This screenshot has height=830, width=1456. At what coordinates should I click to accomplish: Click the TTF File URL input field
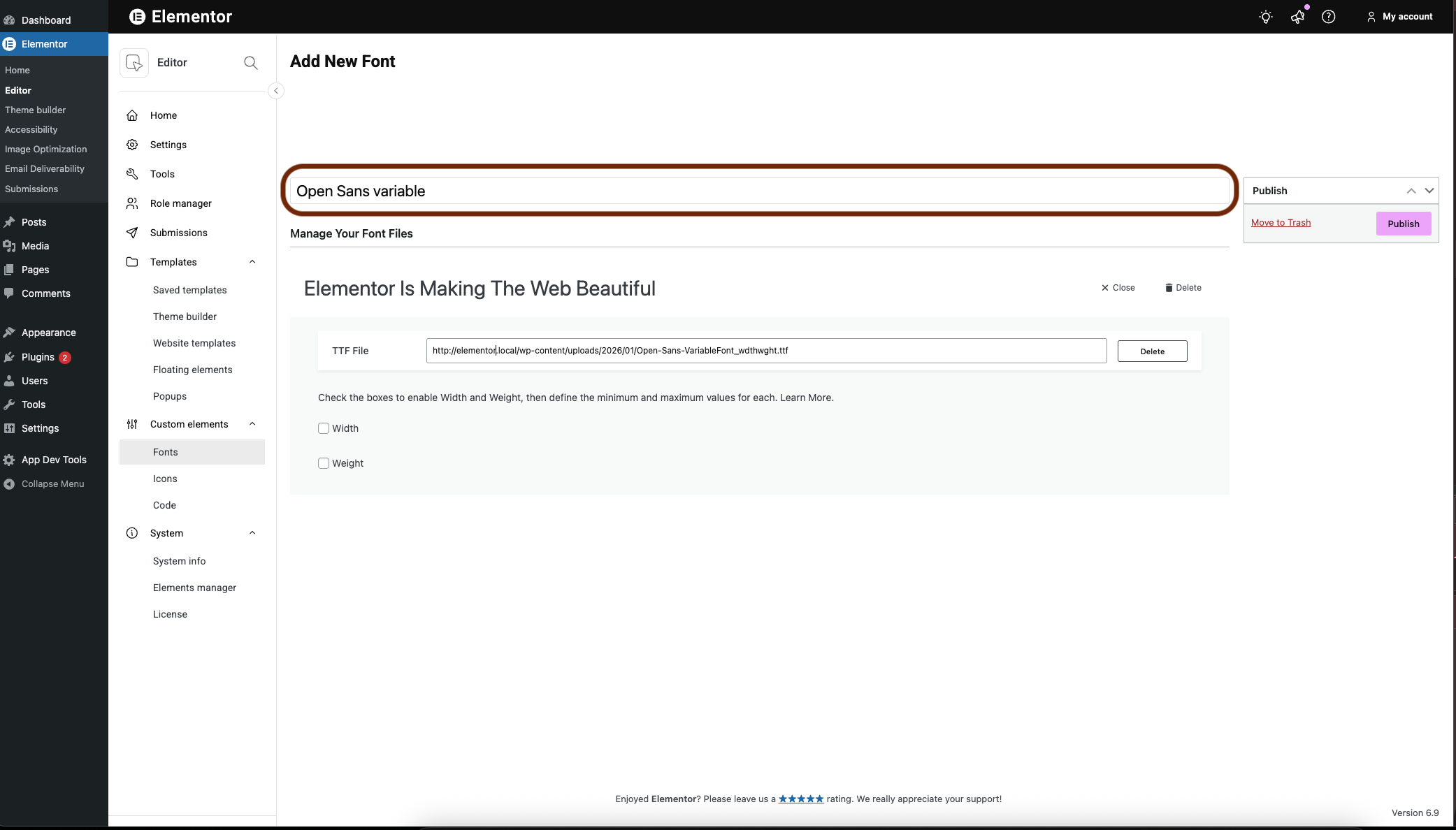(x=765, y=351)
